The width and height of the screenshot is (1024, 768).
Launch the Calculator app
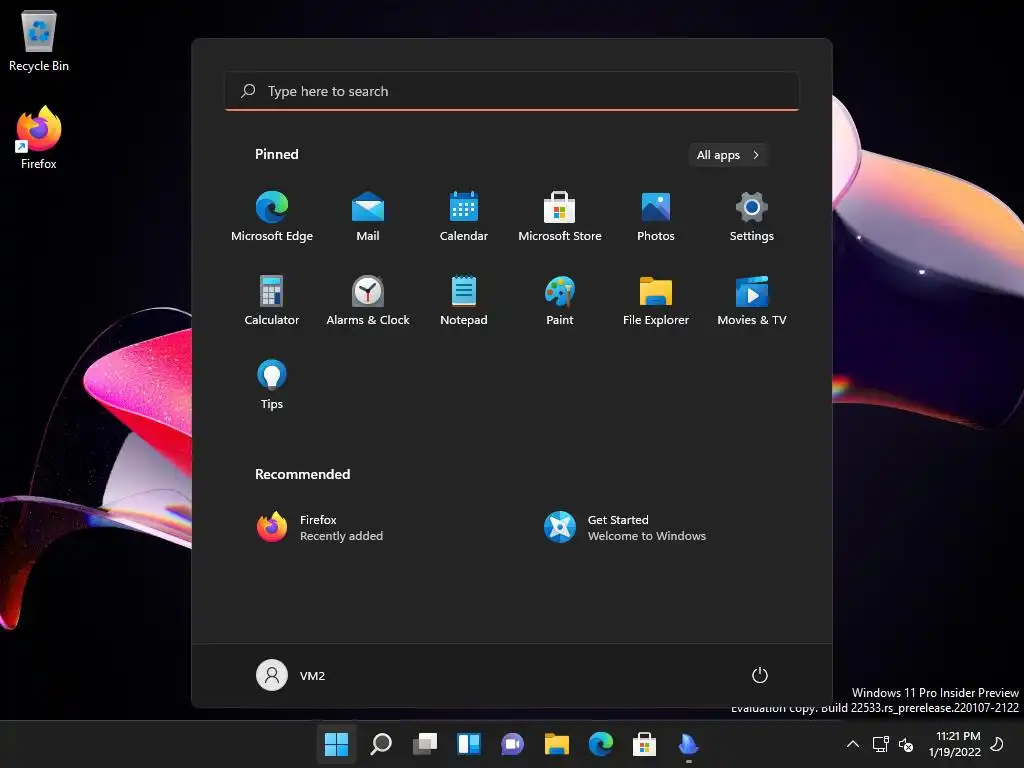[272, 300]
